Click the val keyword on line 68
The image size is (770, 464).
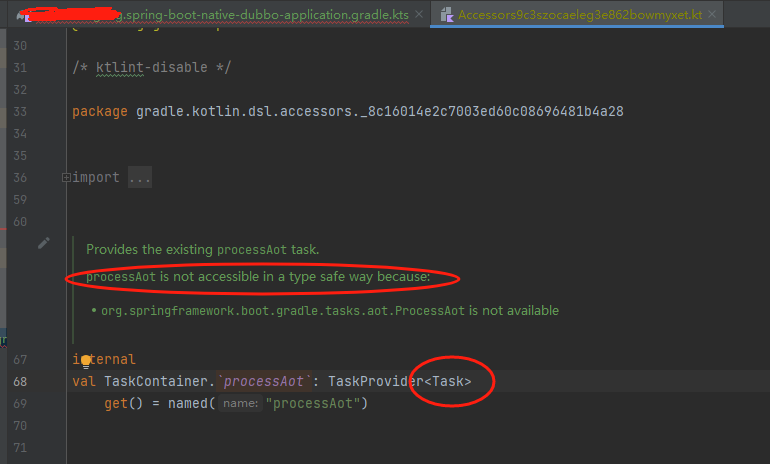tap(84, 382)
